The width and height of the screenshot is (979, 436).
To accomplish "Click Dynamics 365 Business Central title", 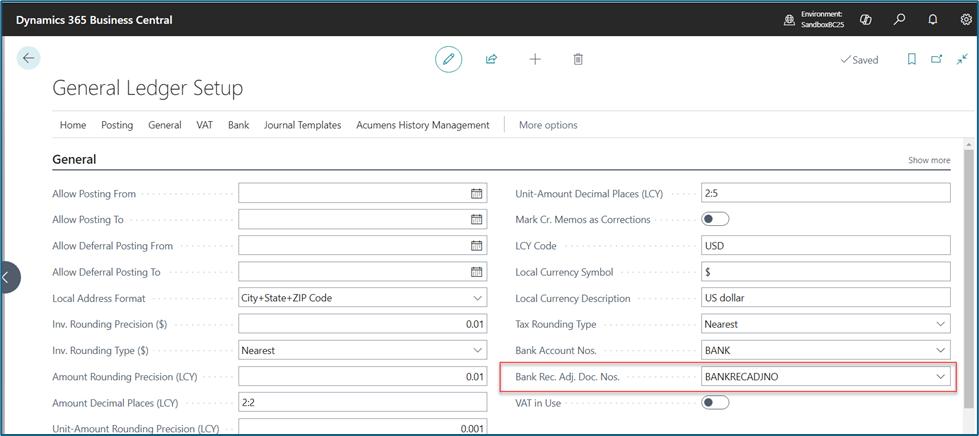I will (x=94, y=20).
